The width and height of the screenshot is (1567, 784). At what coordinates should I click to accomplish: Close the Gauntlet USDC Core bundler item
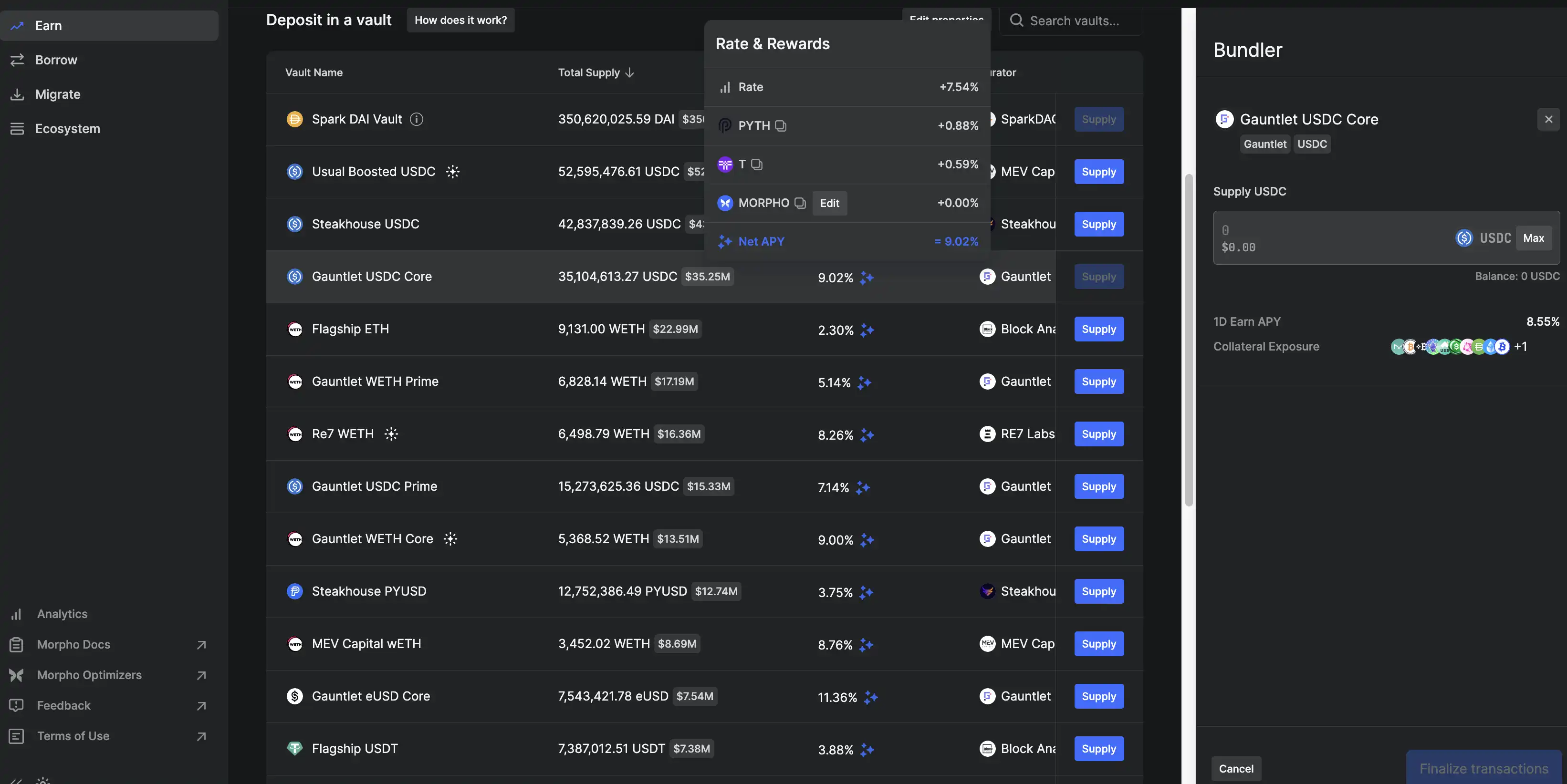[1548, 119]
